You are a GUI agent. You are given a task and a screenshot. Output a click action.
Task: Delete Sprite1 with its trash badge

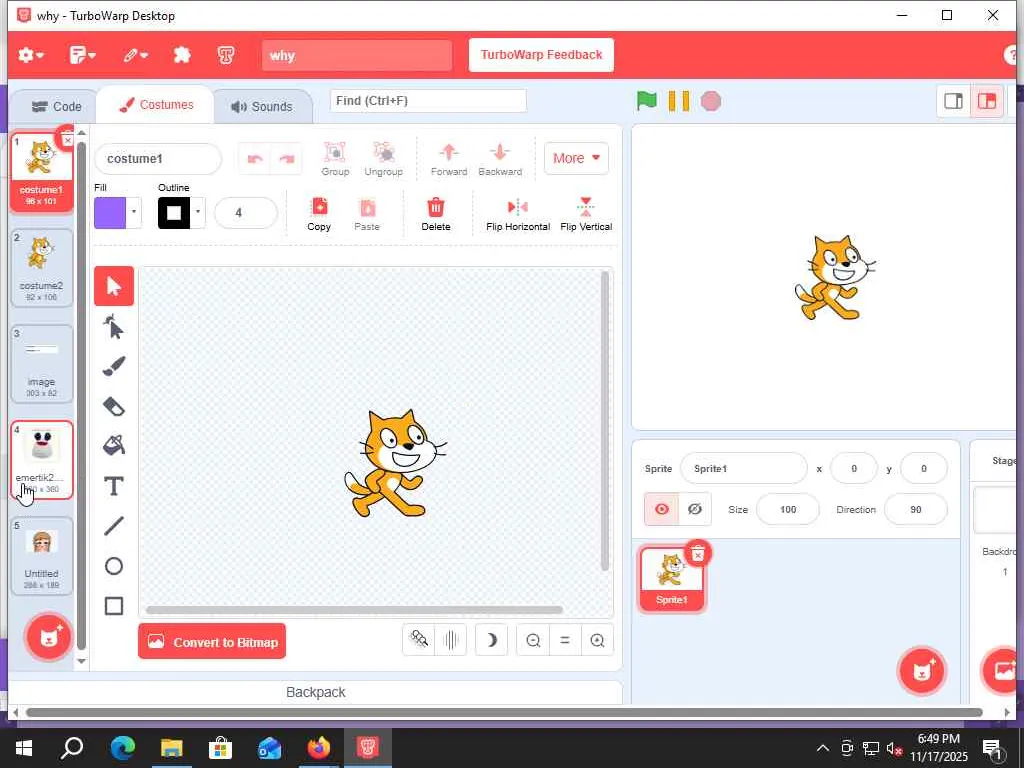pos(697,554)
